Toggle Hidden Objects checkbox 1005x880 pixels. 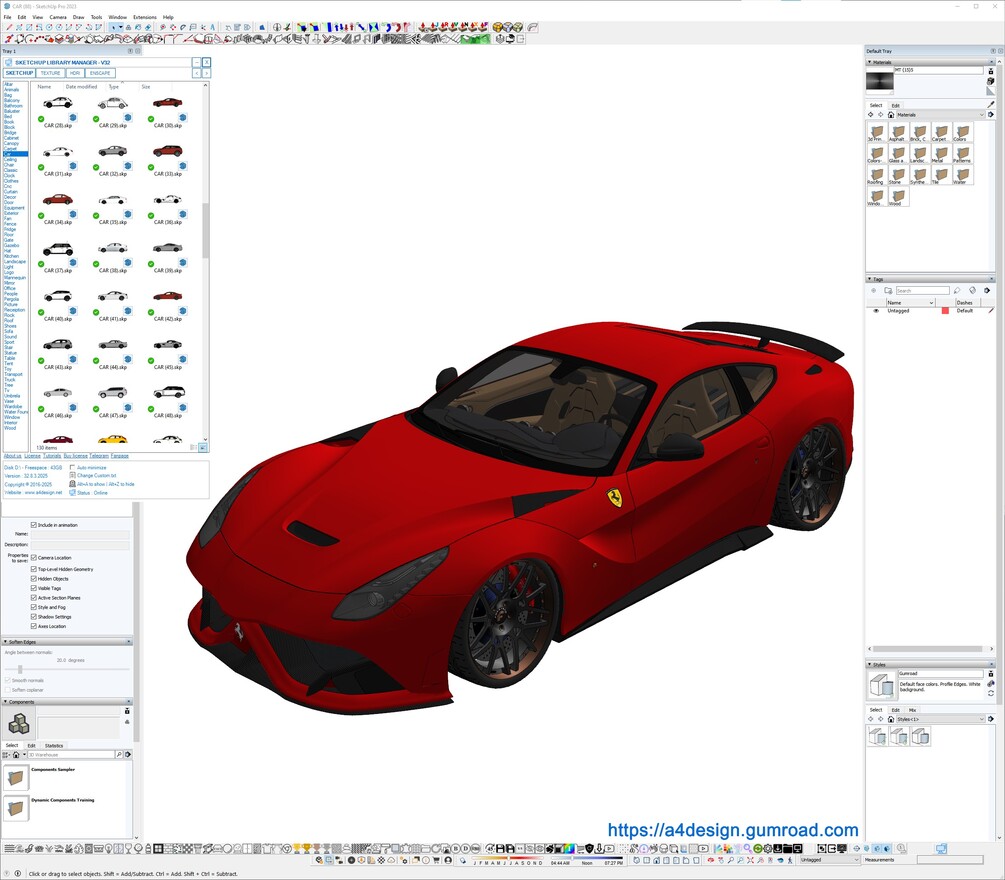(x=34, y=579)
